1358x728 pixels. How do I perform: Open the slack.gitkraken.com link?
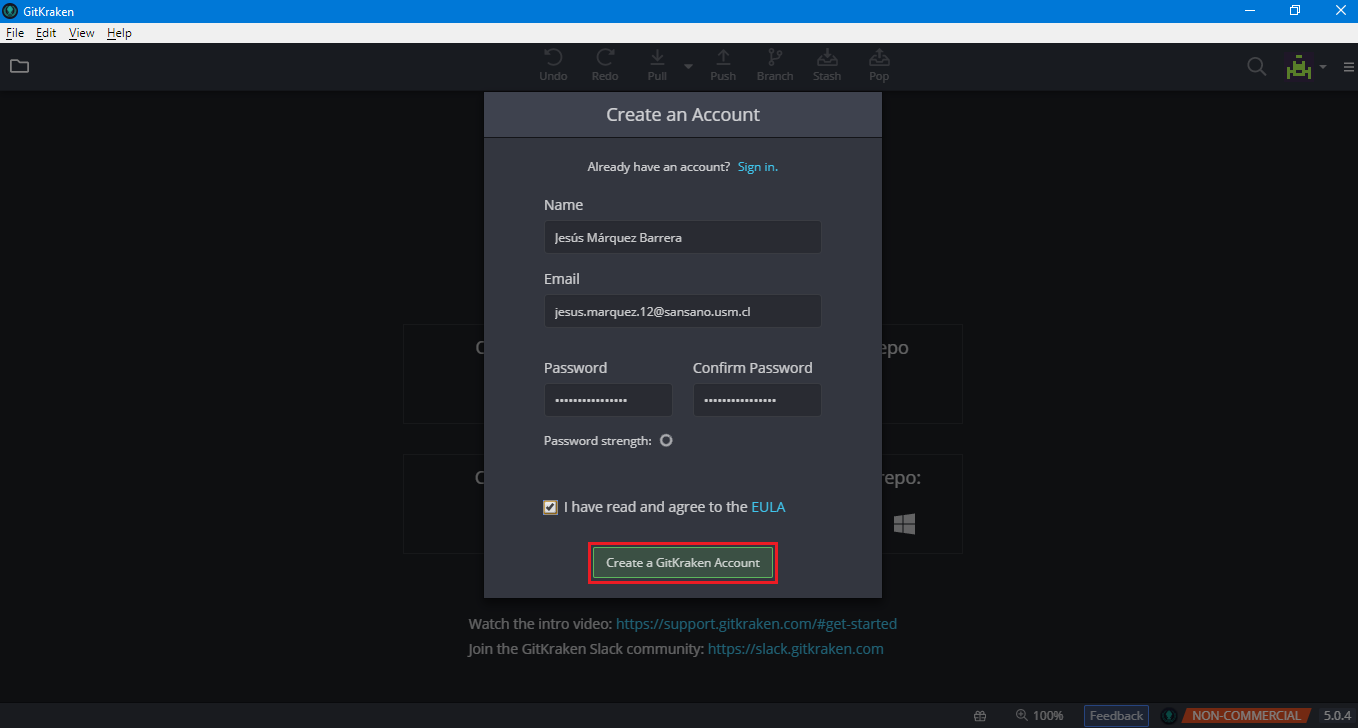(796, 649)
